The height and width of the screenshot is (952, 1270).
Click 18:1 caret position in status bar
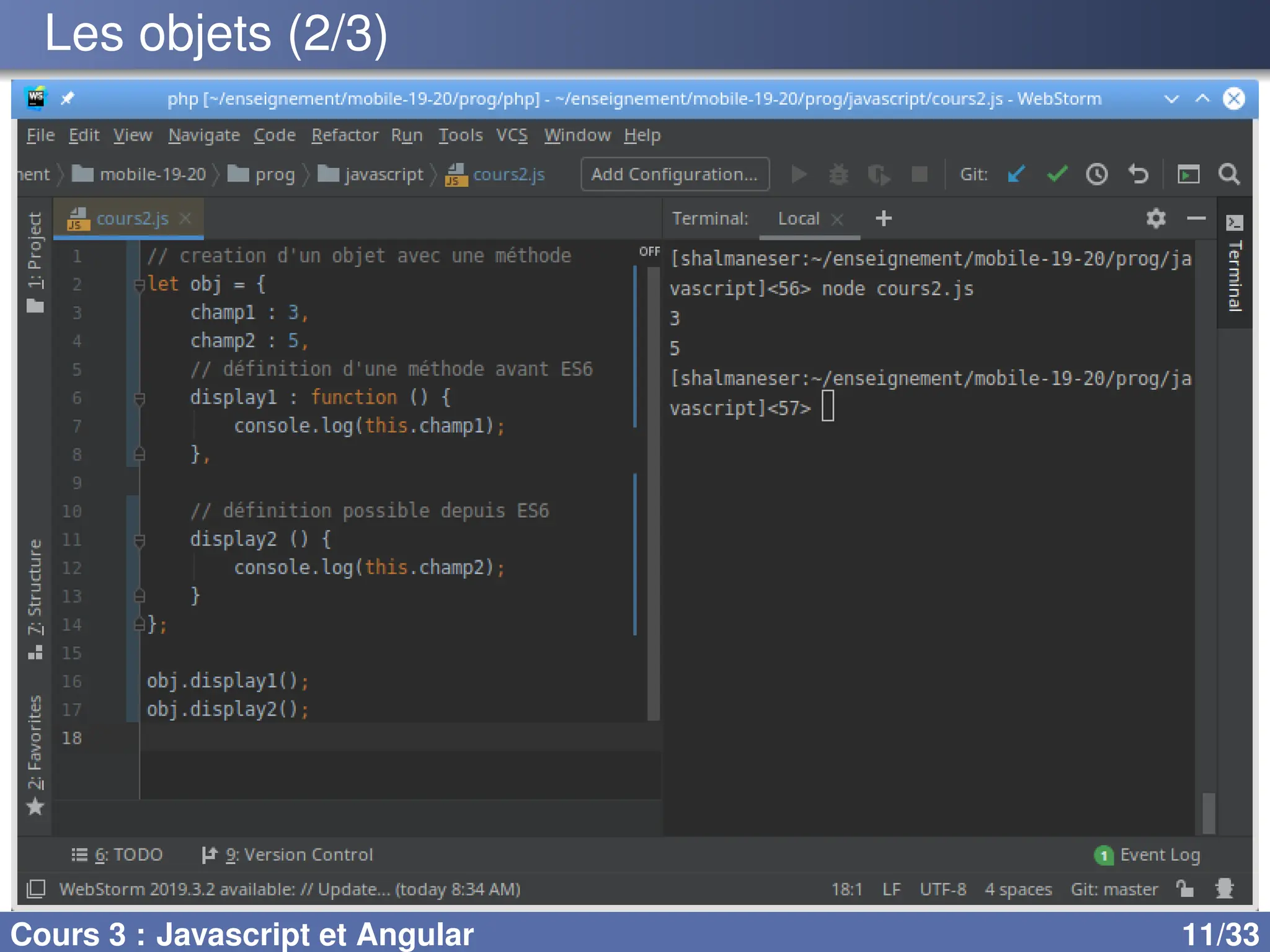[x=846, y=889]
